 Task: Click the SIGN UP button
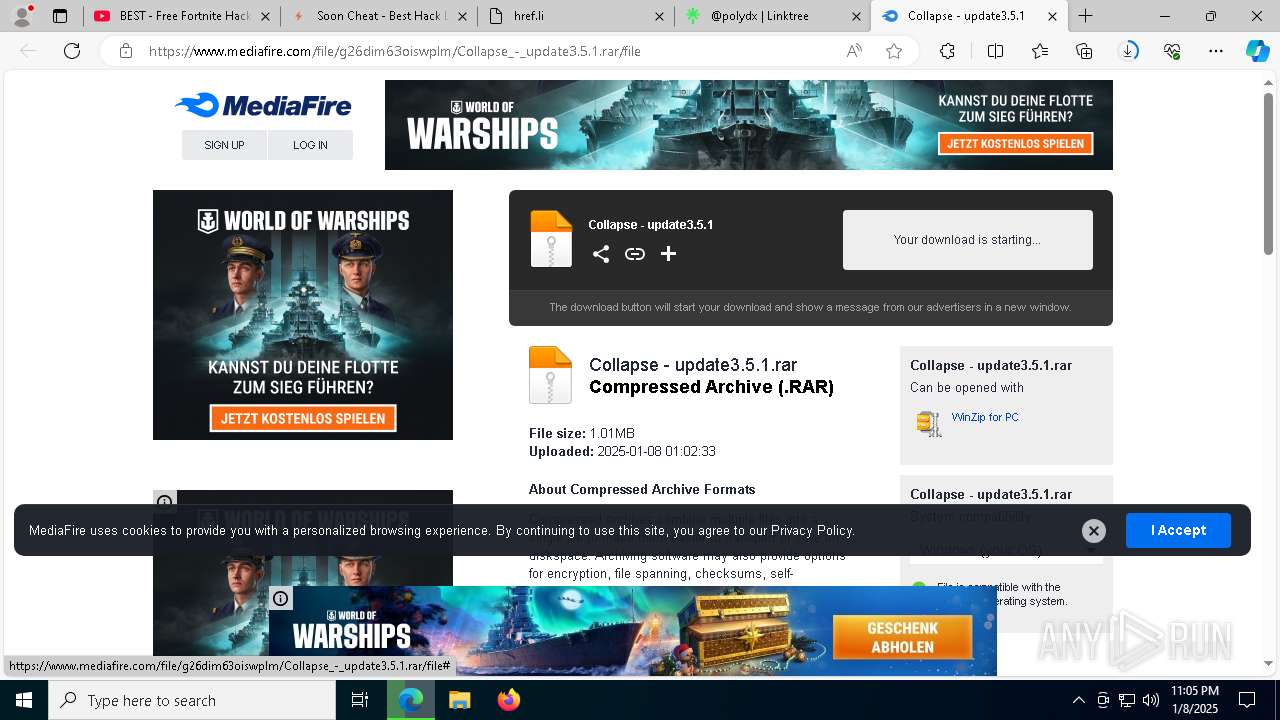tap(224, 145)
